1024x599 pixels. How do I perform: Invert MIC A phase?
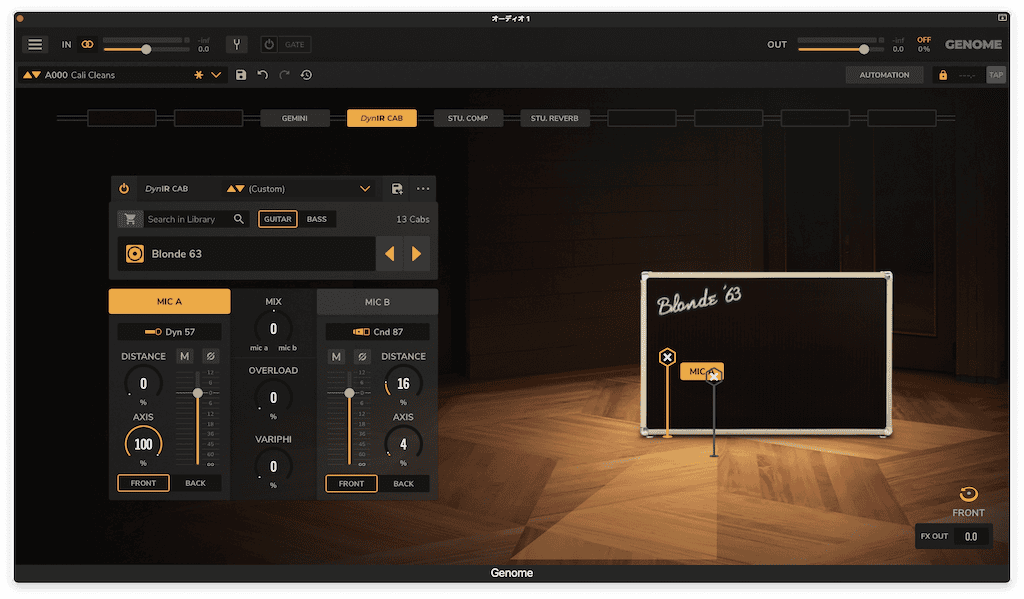pyautogui.click(x=210, y=356)
